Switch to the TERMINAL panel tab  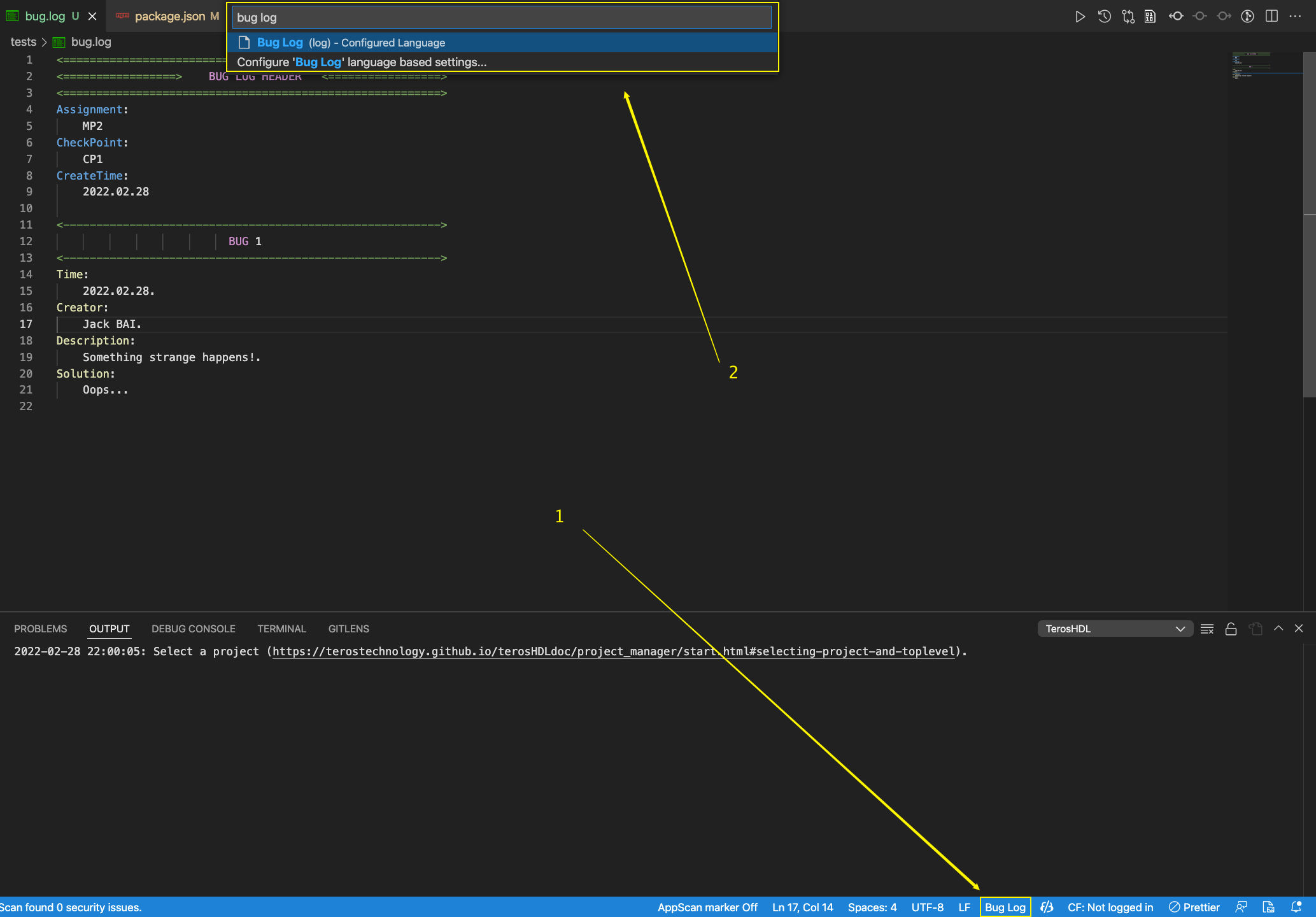point(281,629)
